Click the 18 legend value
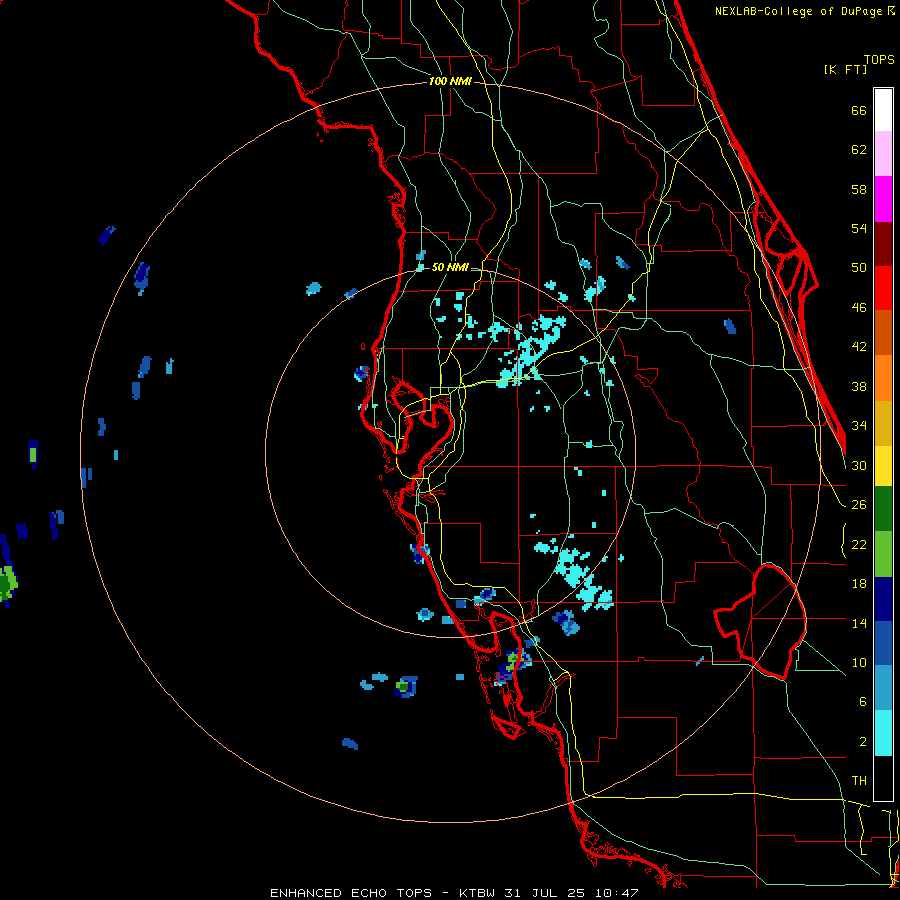The image size is (900, 900). pyautogui.click(x=859, y=584)
